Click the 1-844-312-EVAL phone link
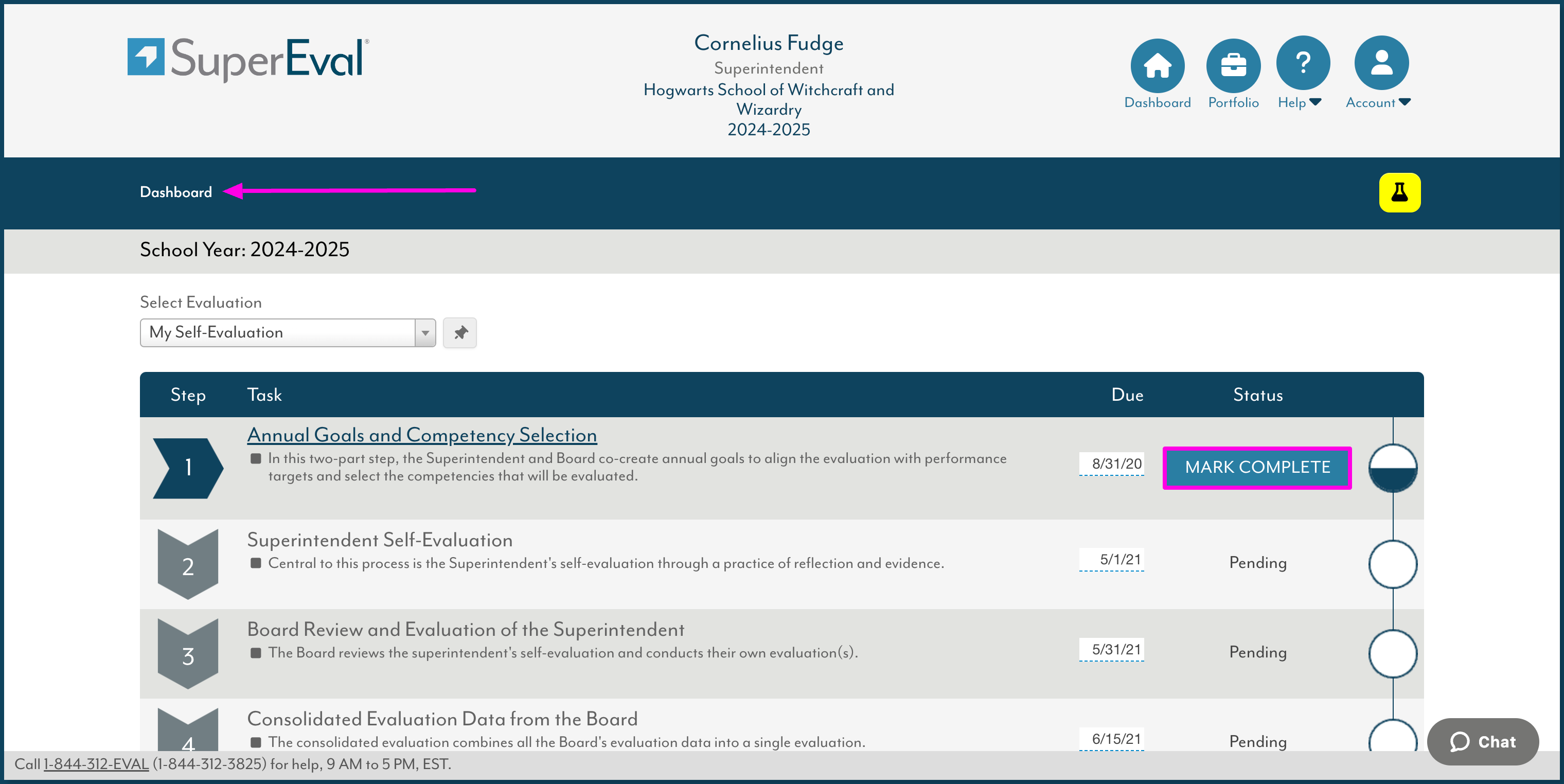1564x784 pixels. click(96, 764)
